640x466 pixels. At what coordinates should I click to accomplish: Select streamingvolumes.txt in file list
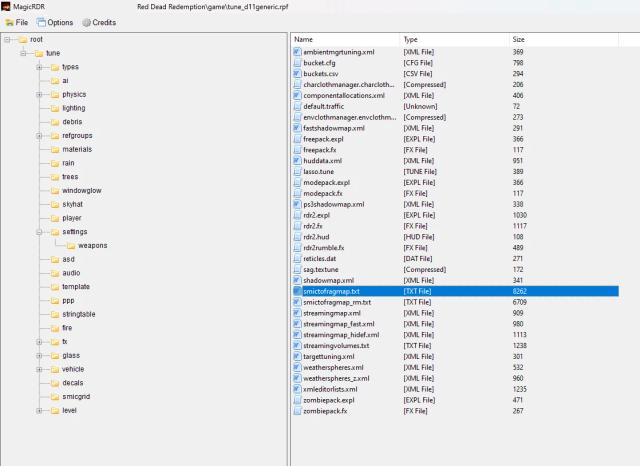click(336, 346)
